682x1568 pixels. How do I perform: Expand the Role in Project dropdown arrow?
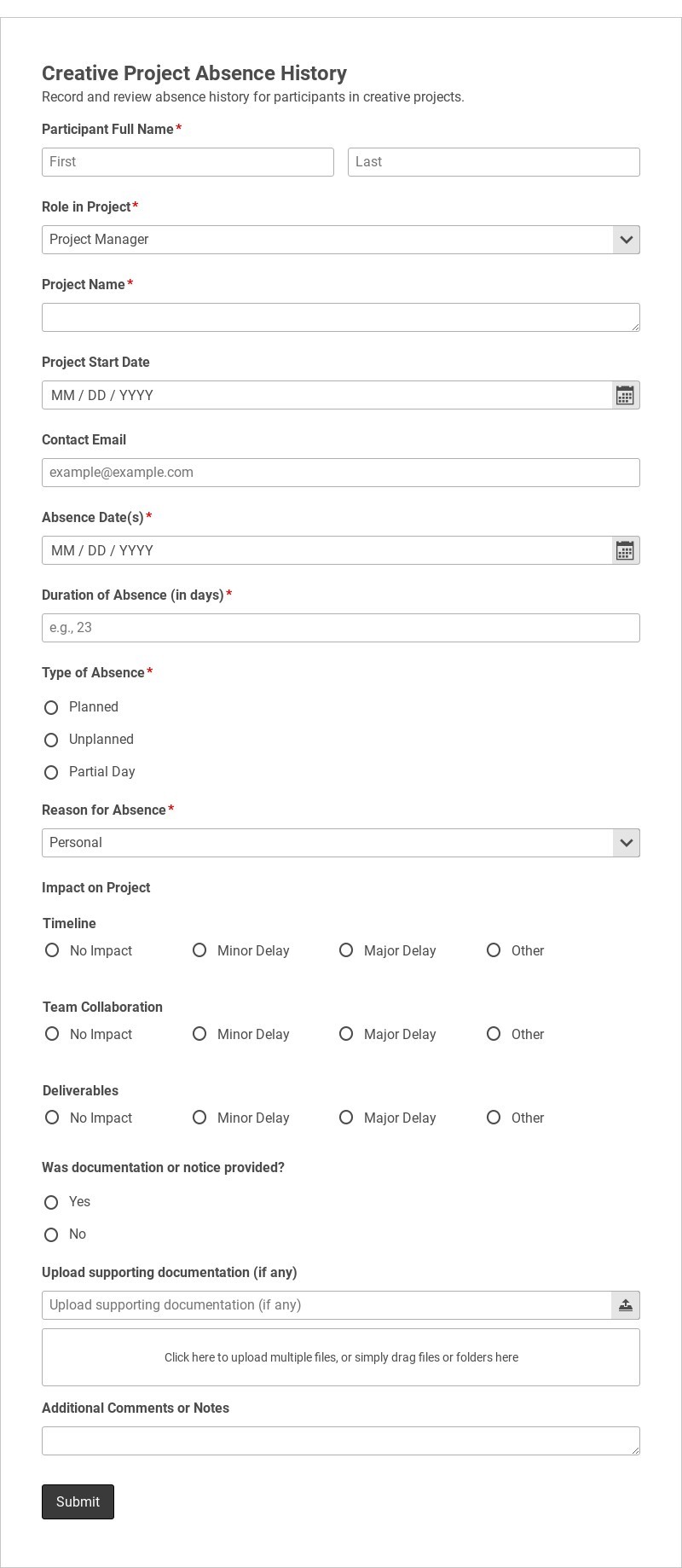pos(626,240)
